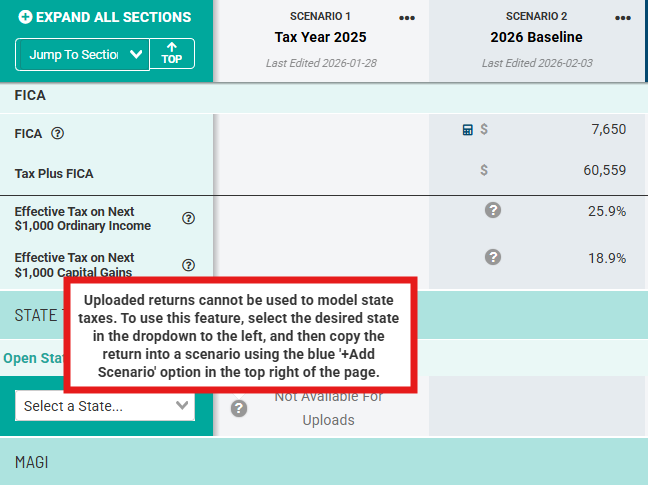The height and width of the screenshot is (485, 648).
Task: Open the Jump To Section dropdown
Action: [x=82, y=54]
